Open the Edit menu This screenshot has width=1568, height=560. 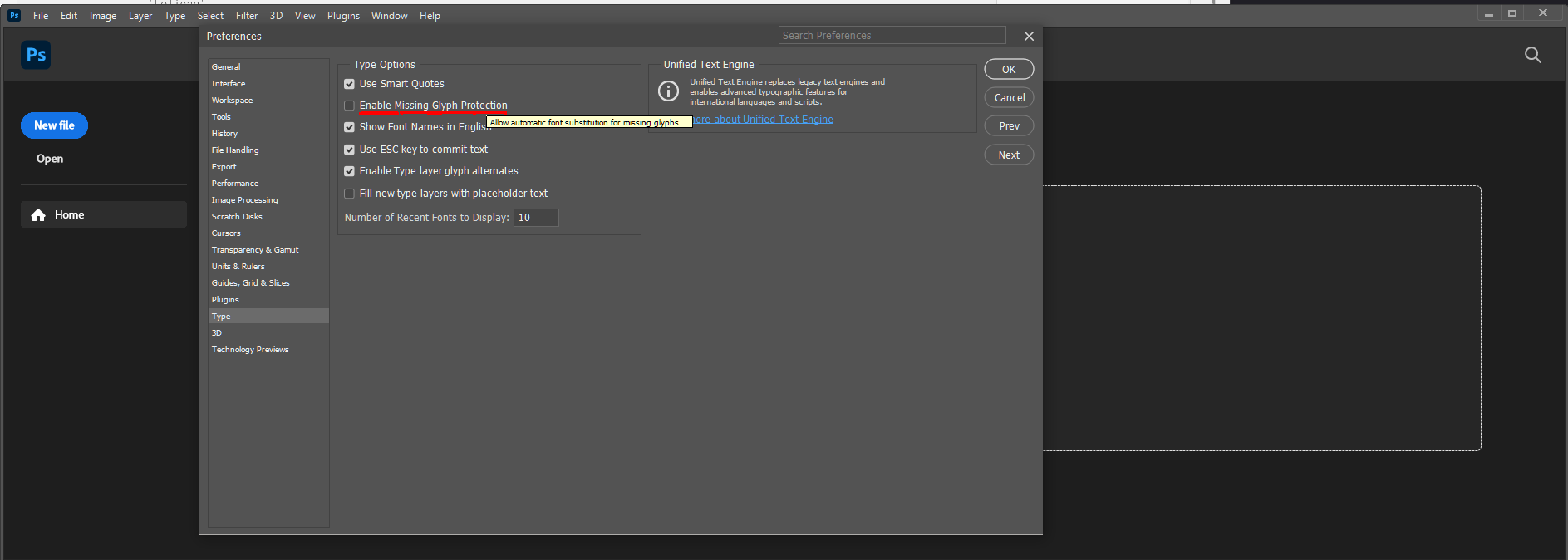coord(69,16)
